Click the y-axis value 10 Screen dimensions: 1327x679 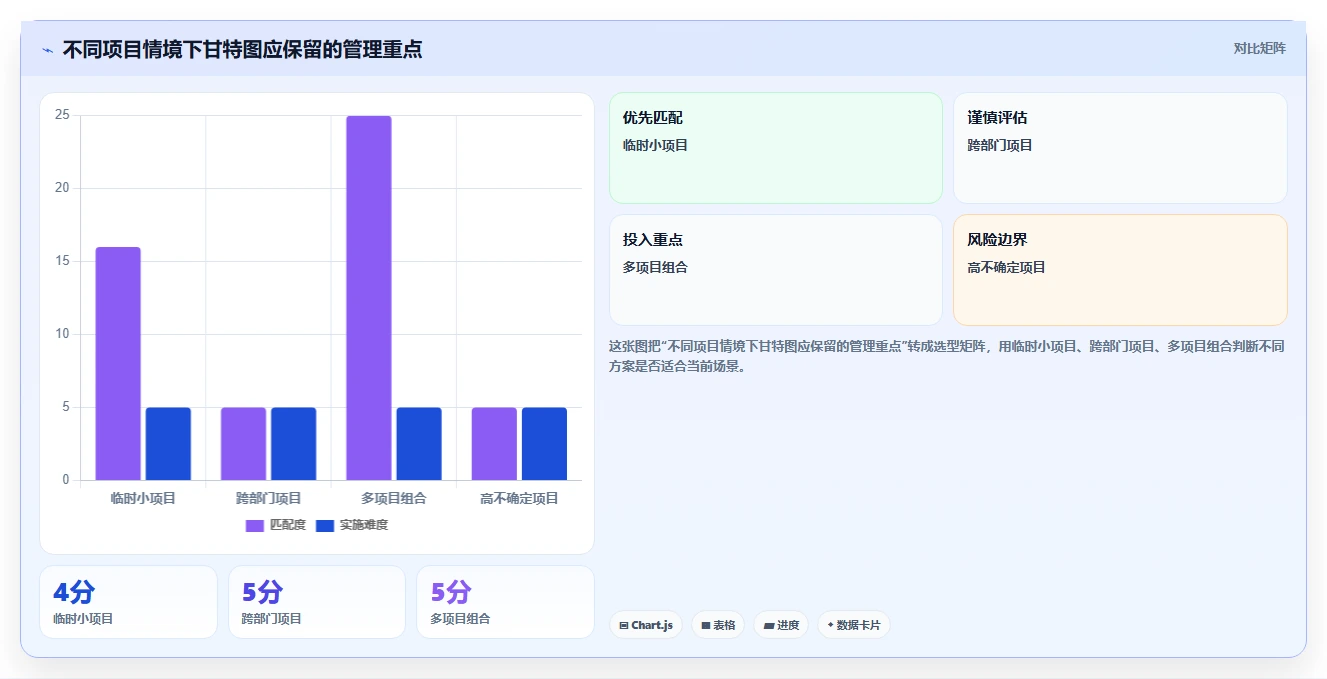(x=62, y=334)
